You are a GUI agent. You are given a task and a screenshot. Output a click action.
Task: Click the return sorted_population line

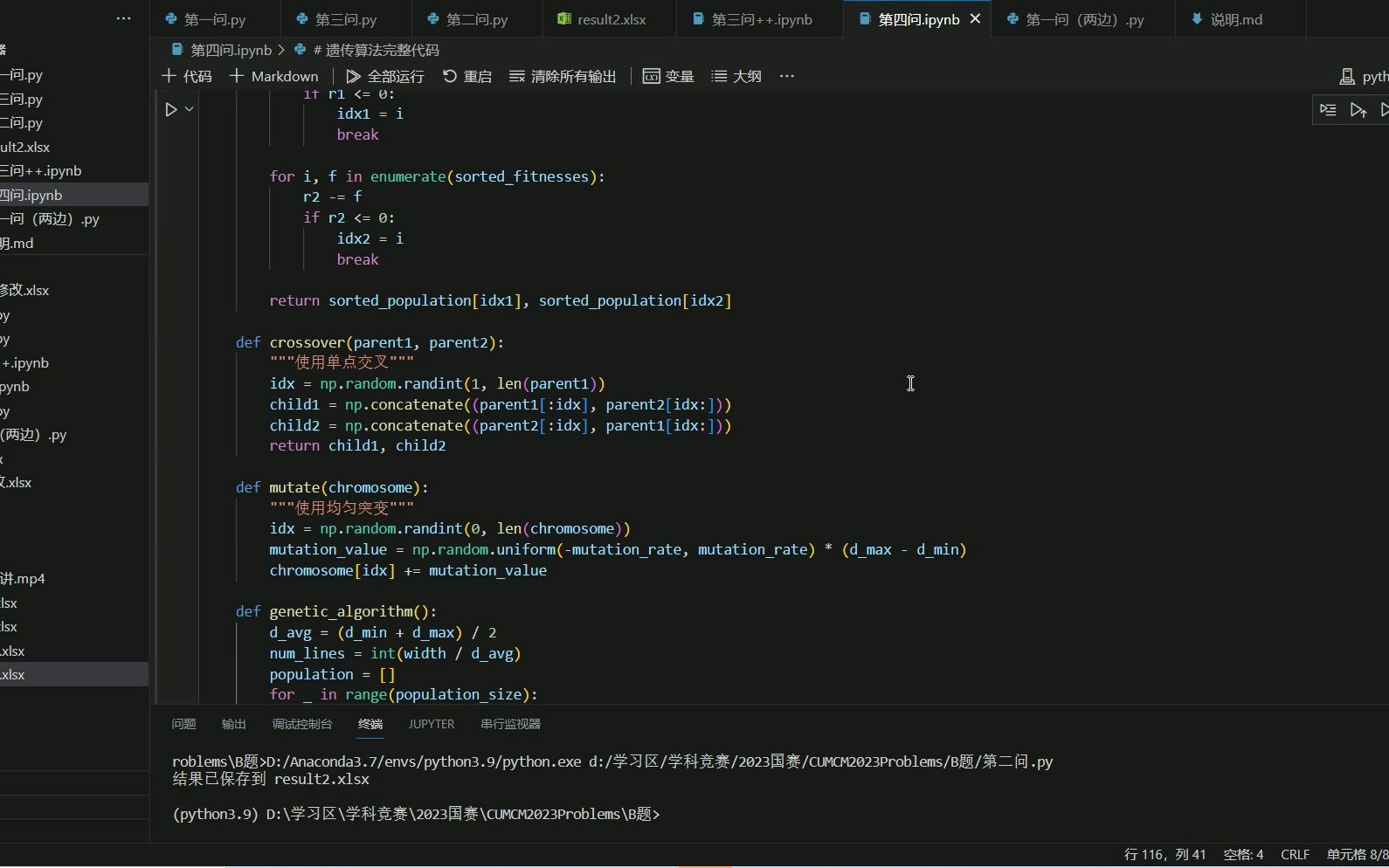tap(501, 300)
